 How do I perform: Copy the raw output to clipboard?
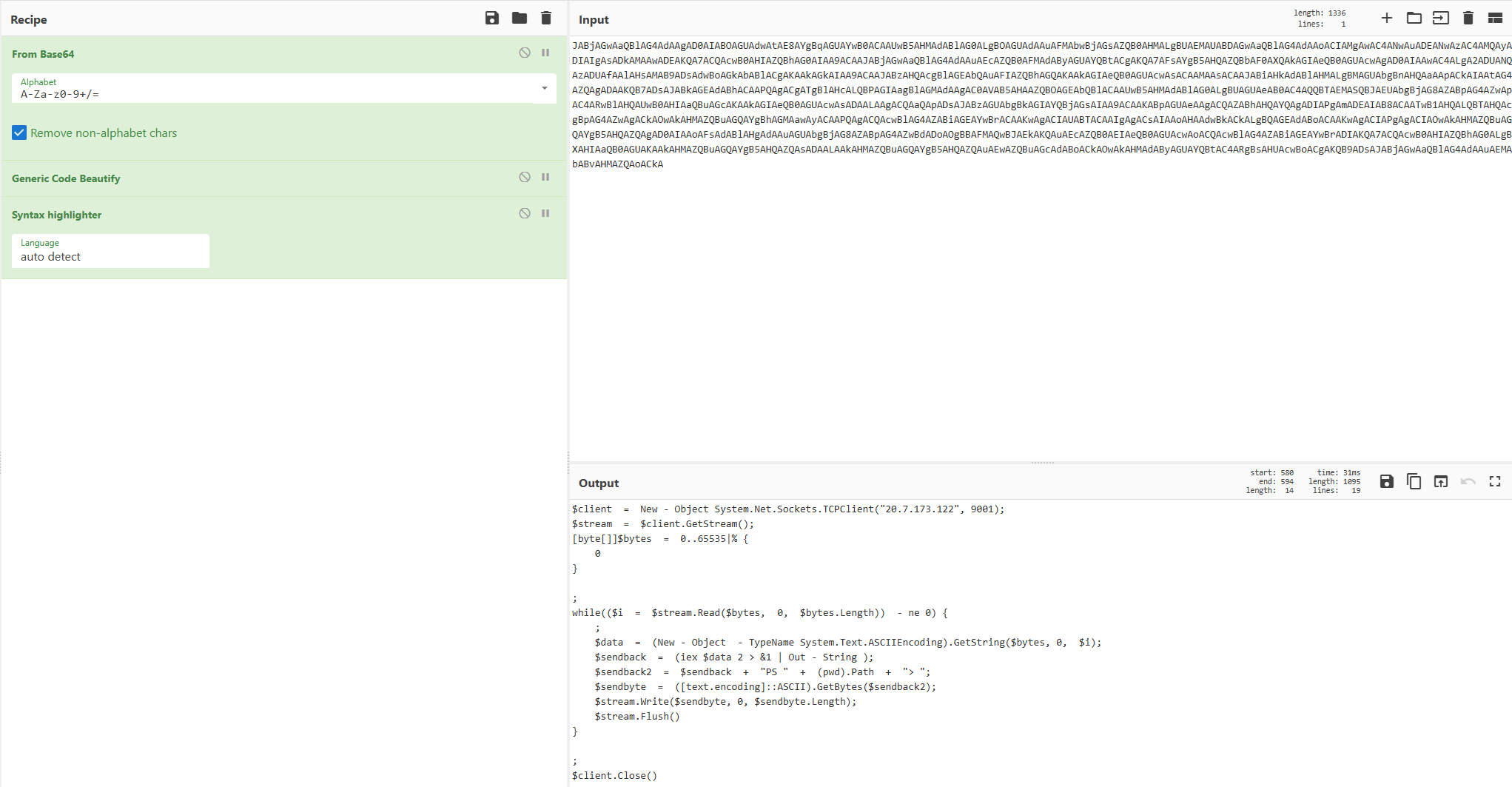click(x=1414, y=481)
